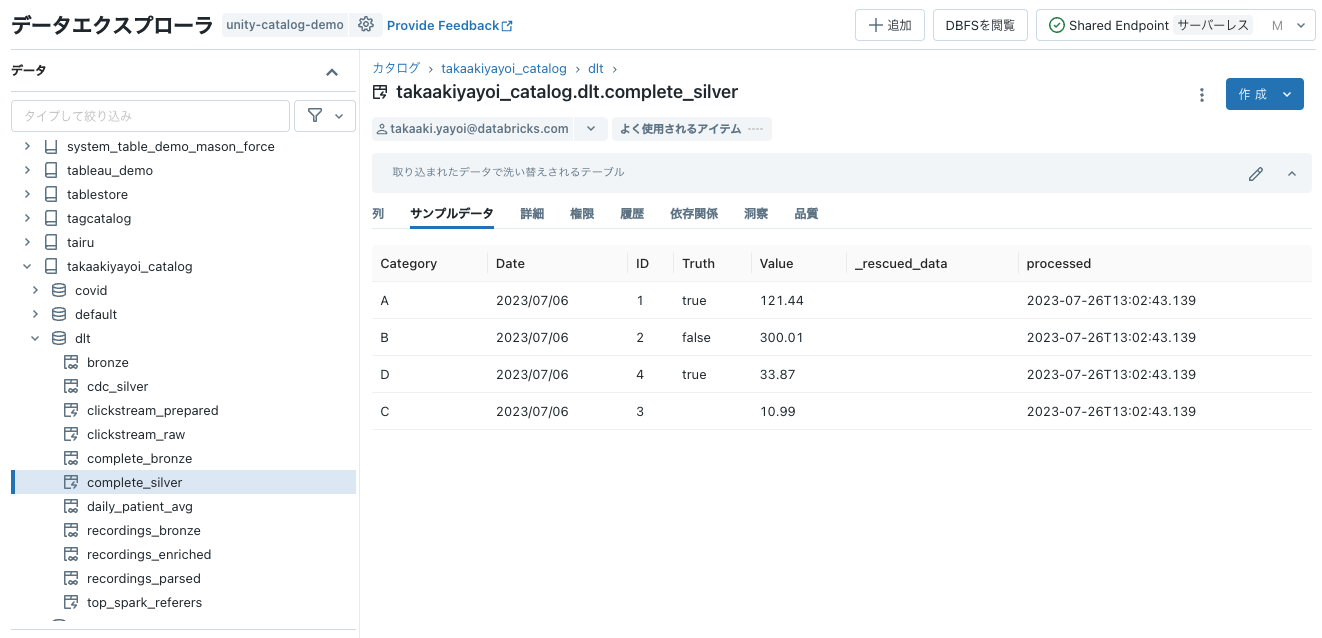
Task: Click the filter icon above the data tree
Action: pyautogui.click(x=317, y=115)
